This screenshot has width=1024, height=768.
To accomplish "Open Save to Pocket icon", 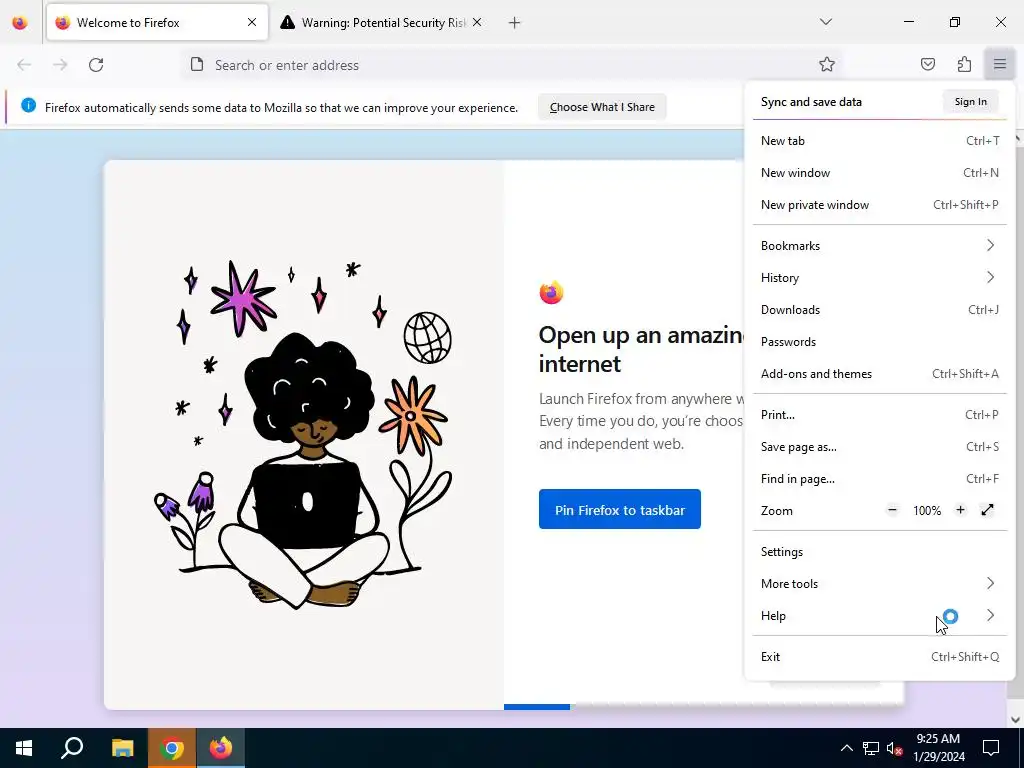I will click(x=927, y=64).
